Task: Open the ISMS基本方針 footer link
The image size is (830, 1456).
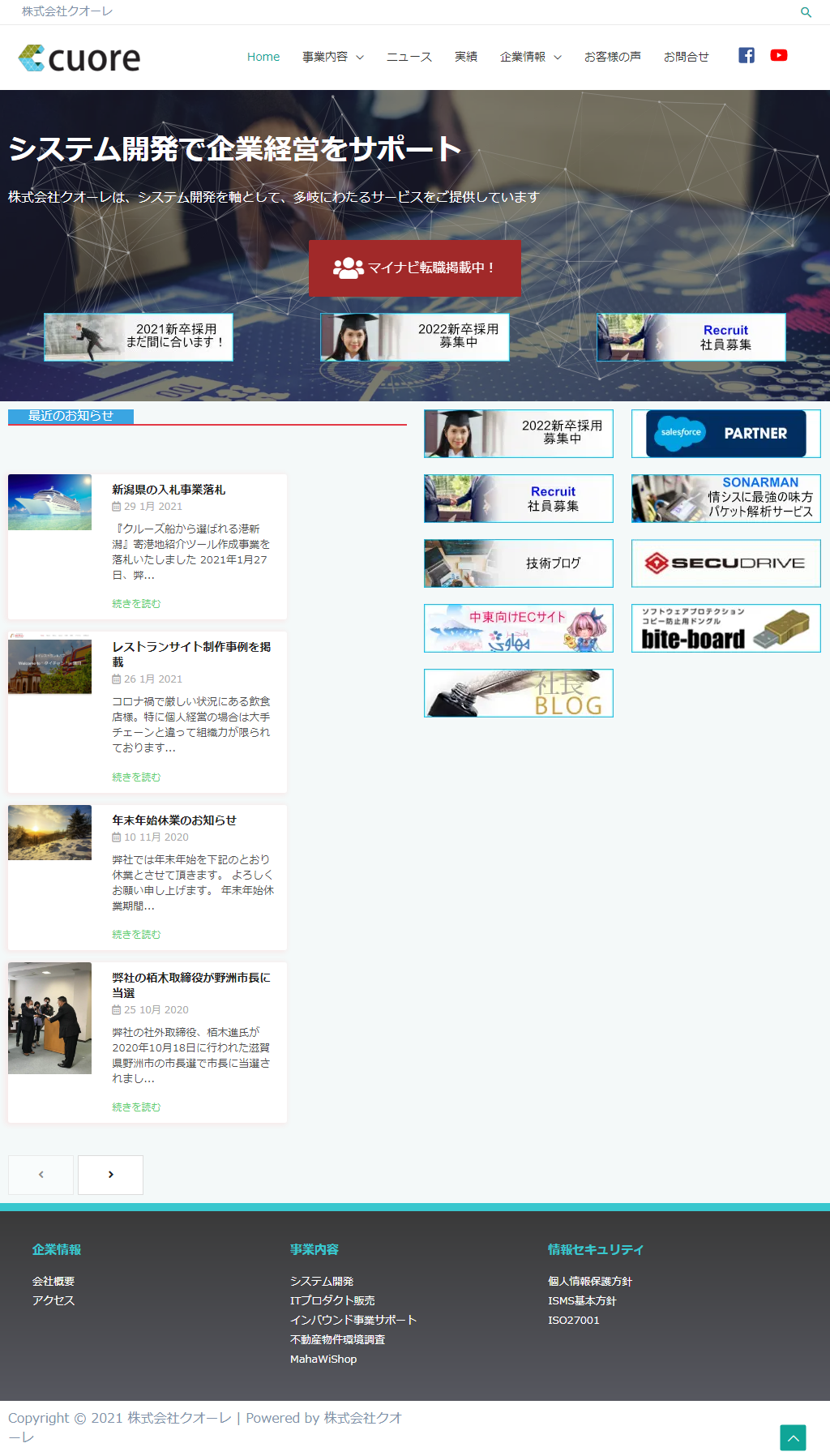Action: pyautogui.click(x=582, y=1300)
